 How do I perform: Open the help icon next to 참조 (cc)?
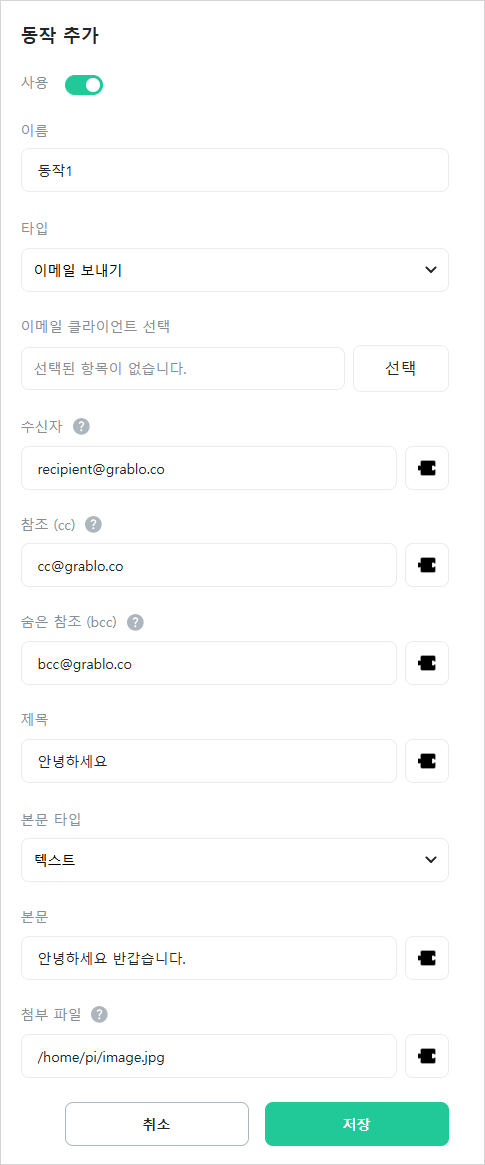[93, 525]
